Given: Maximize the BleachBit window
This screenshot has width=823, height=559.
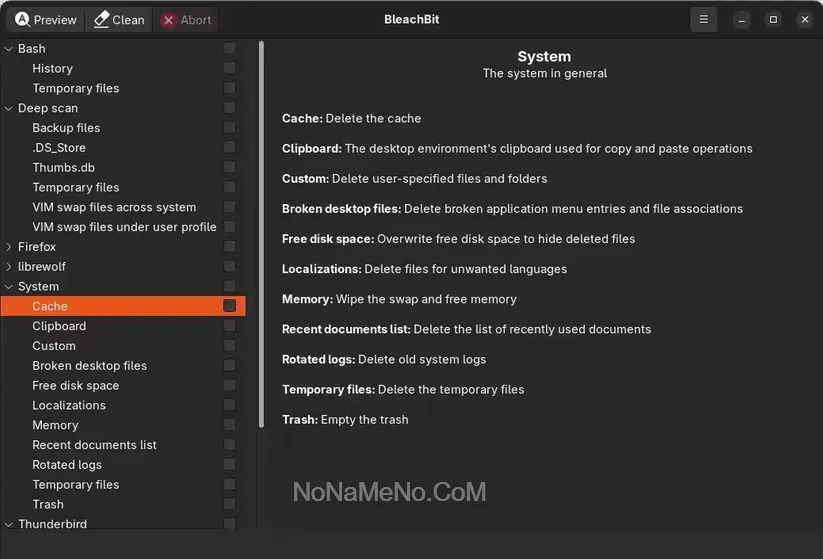Looking at the screenshot, I should [x=773, y=20].
